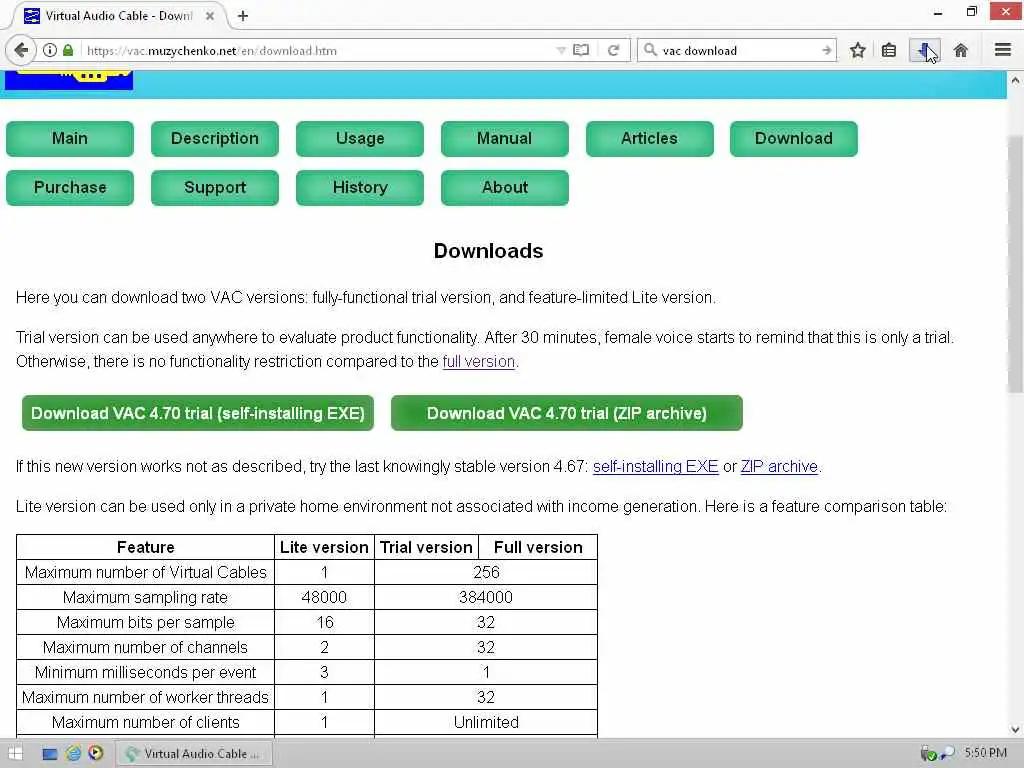Screen dimensions: 1024x768
Task: Click 'Maximum bits per sample' cell
Action: (146, 622)
